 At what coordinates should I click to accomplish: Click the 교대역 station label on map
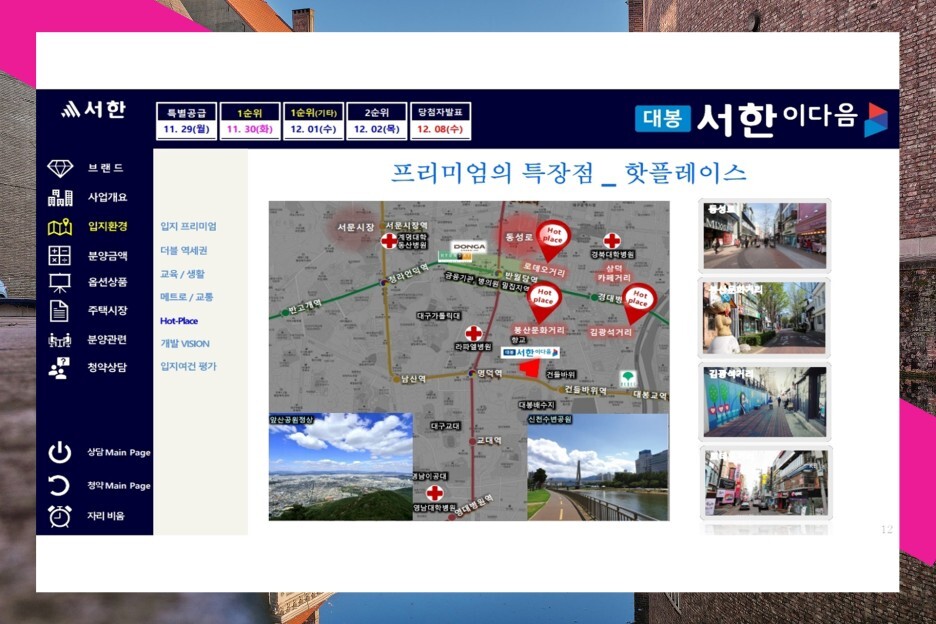(x=489, y=440)
